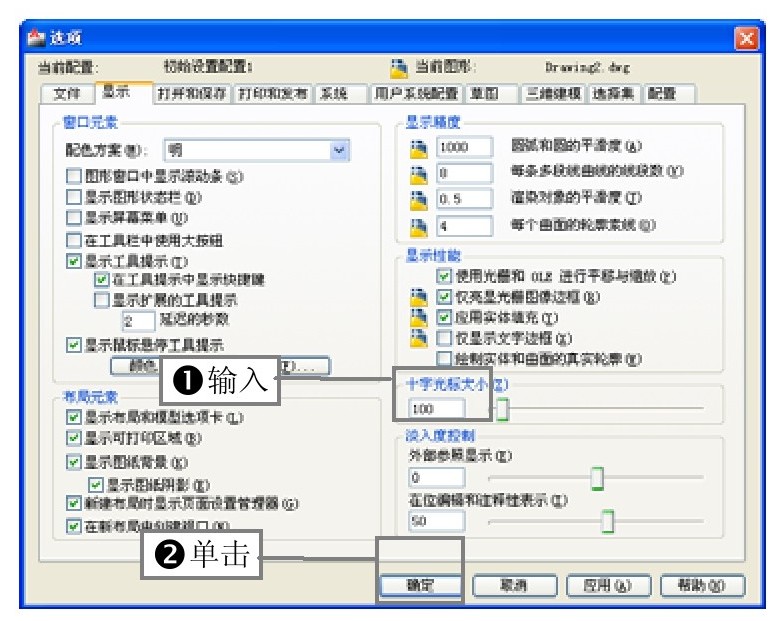Image resolution: width=779 pixels, height=621 pixels.
Task: Click the drawing icon beside 仅显示文字边框
Action: click(418, 337)
